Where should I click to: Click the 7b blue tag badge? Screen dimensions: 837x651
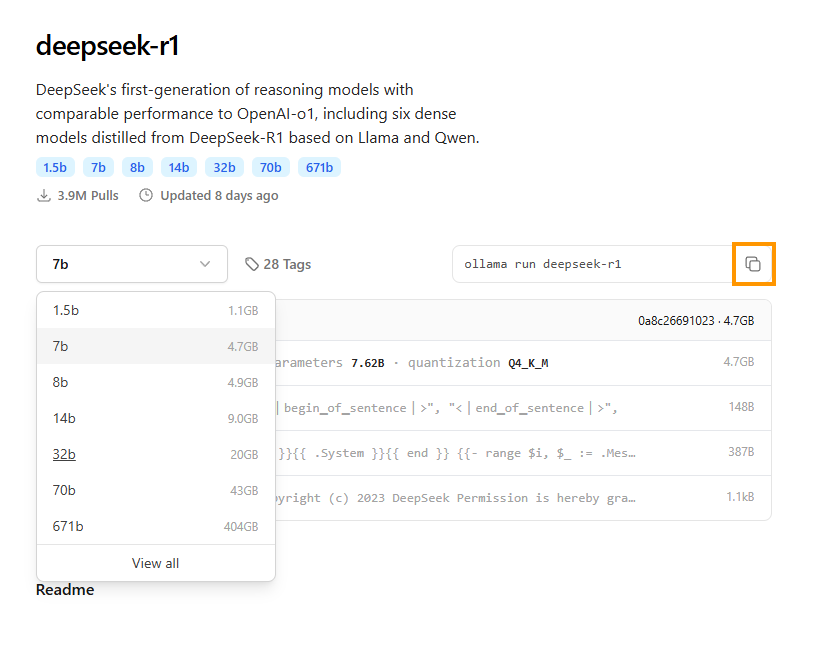pyautogui.click(x=98, y=168)
